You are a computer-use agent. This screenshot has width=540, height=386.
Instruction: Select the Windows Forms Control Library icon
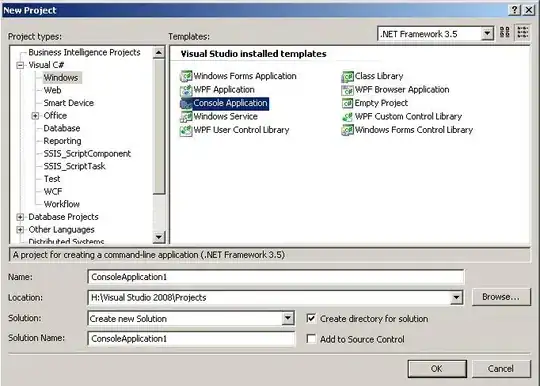click(347, 130)
